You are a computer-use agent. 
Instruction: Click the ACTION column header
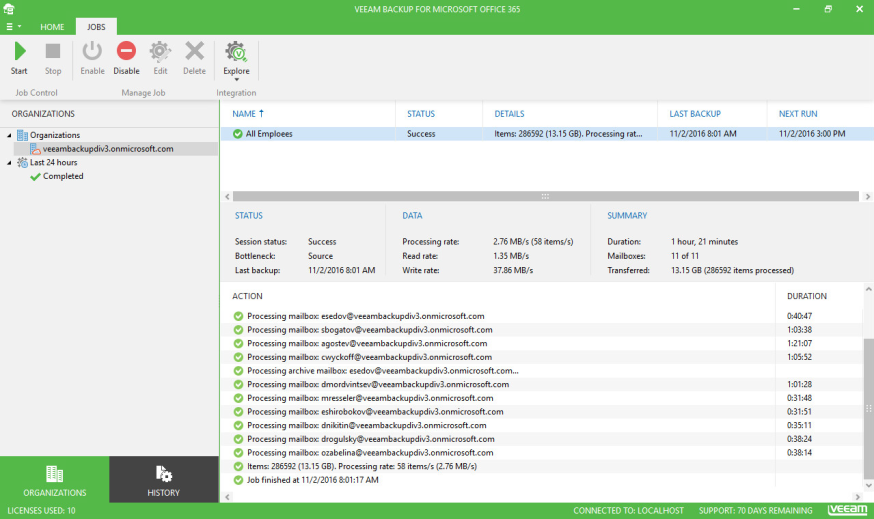click(x=247, y=296)
